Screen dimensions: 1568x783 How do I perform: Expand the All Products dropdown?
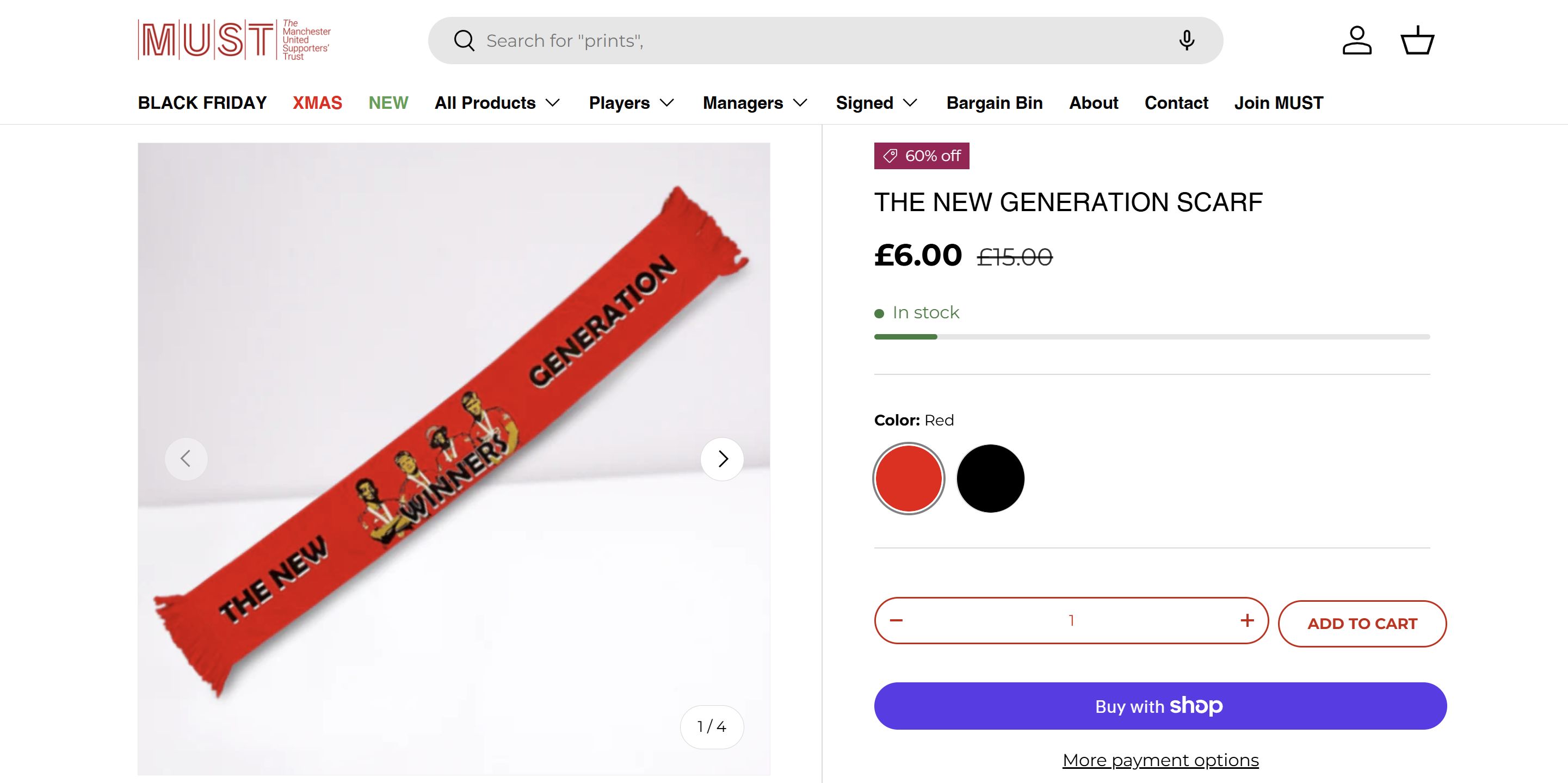(x=497, y=103)
